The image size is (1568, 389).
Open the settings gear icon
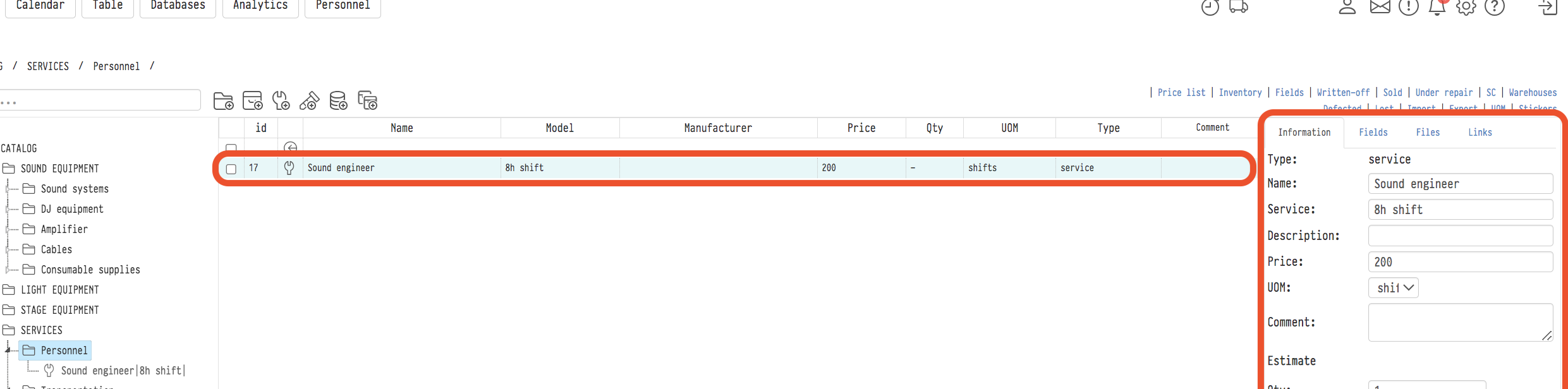(x=1466, y=7)
